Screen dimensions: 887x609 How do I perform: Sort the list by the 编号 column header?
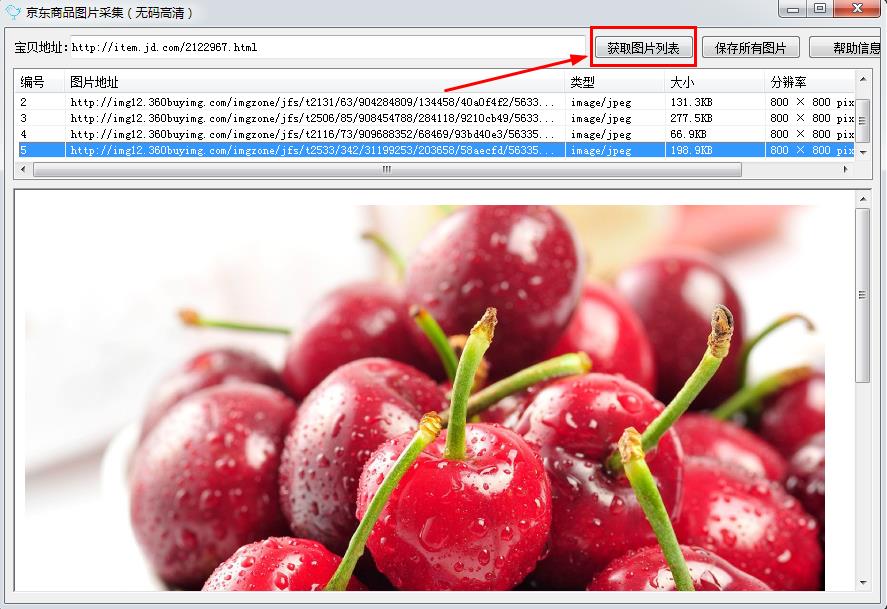40,82
